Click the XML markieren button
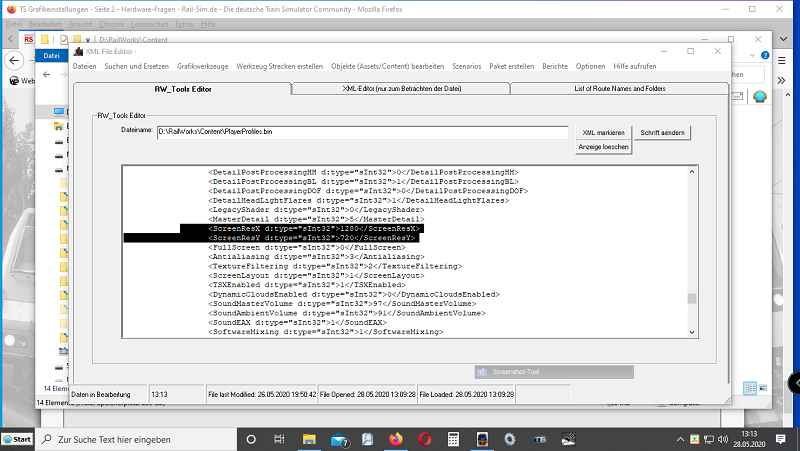 tap(604, 133)
